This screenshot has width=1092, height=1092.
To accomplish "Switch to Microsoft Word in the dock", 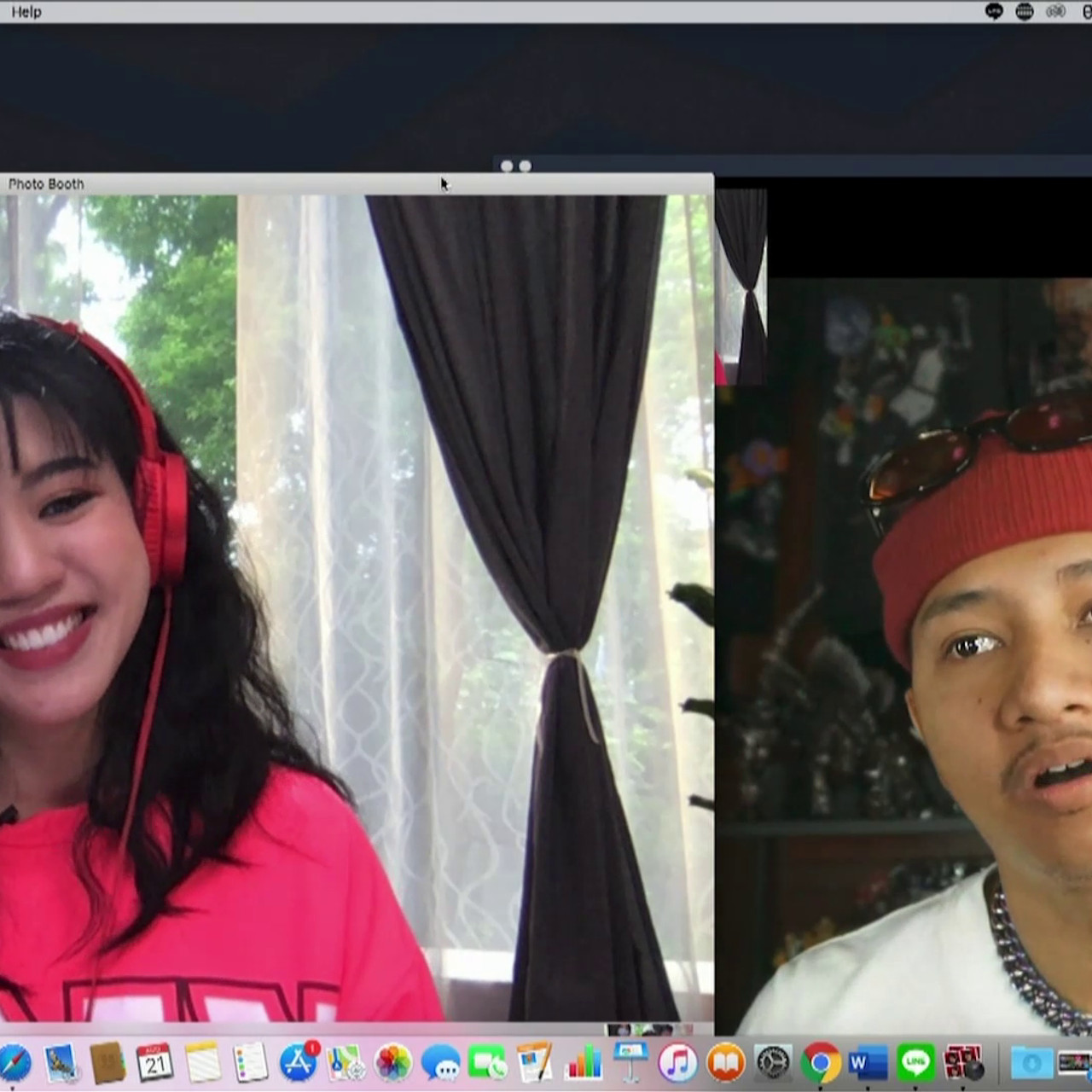I will [868, 1063].
